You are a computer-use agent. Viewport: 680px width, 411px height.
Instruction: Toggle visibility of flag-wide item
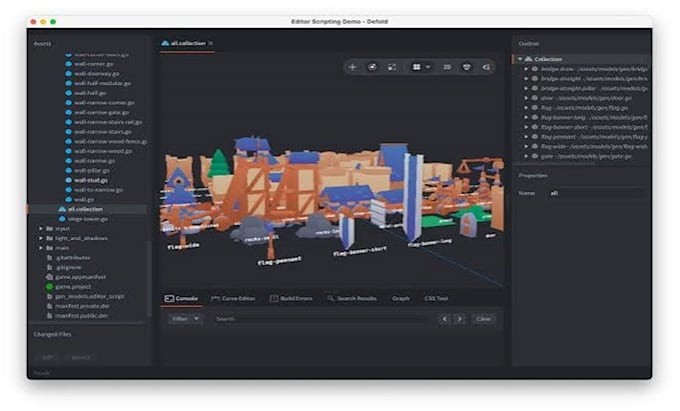(x=535, y=147)
